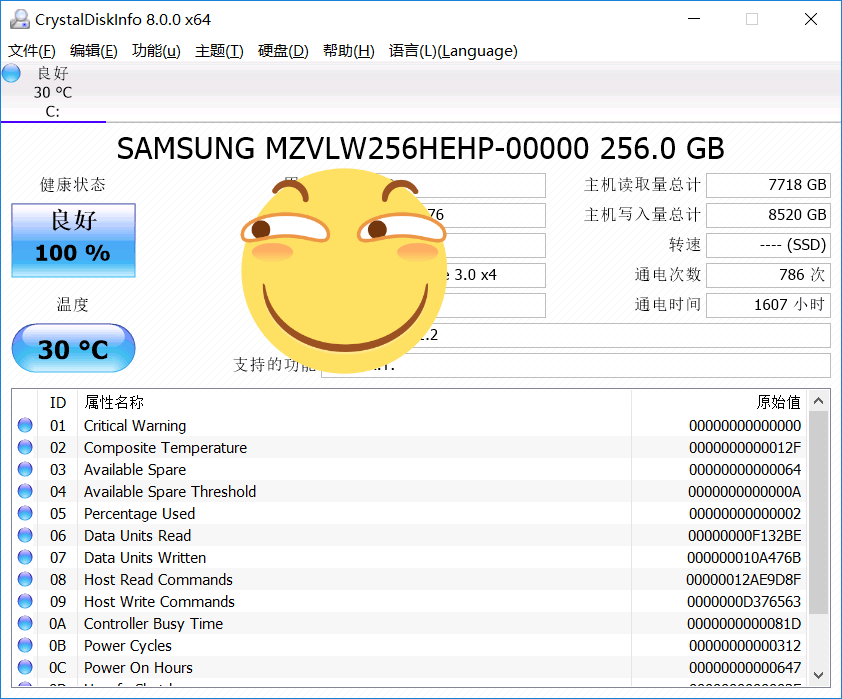
Task: Click raw value 00000000000647
Action: (x=745, y=668)
